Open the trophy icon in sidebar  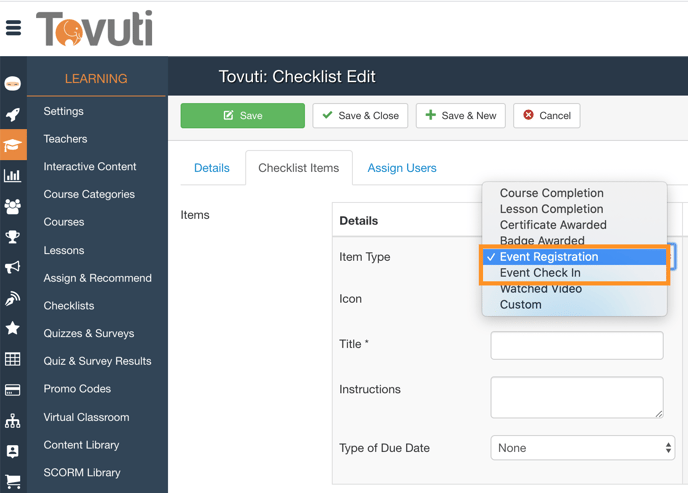pyautogui.click(x=13, y=237)
